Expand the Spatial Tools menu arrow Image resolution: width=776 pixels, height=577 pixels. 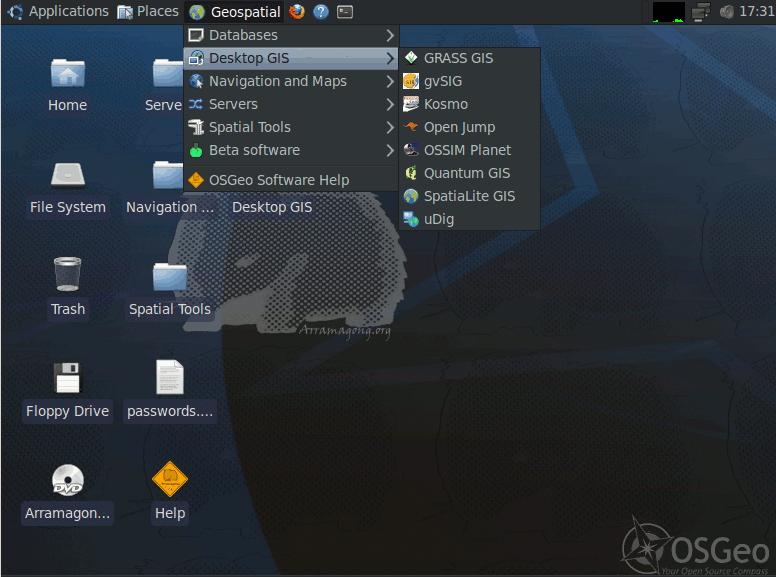click(390, 127)
